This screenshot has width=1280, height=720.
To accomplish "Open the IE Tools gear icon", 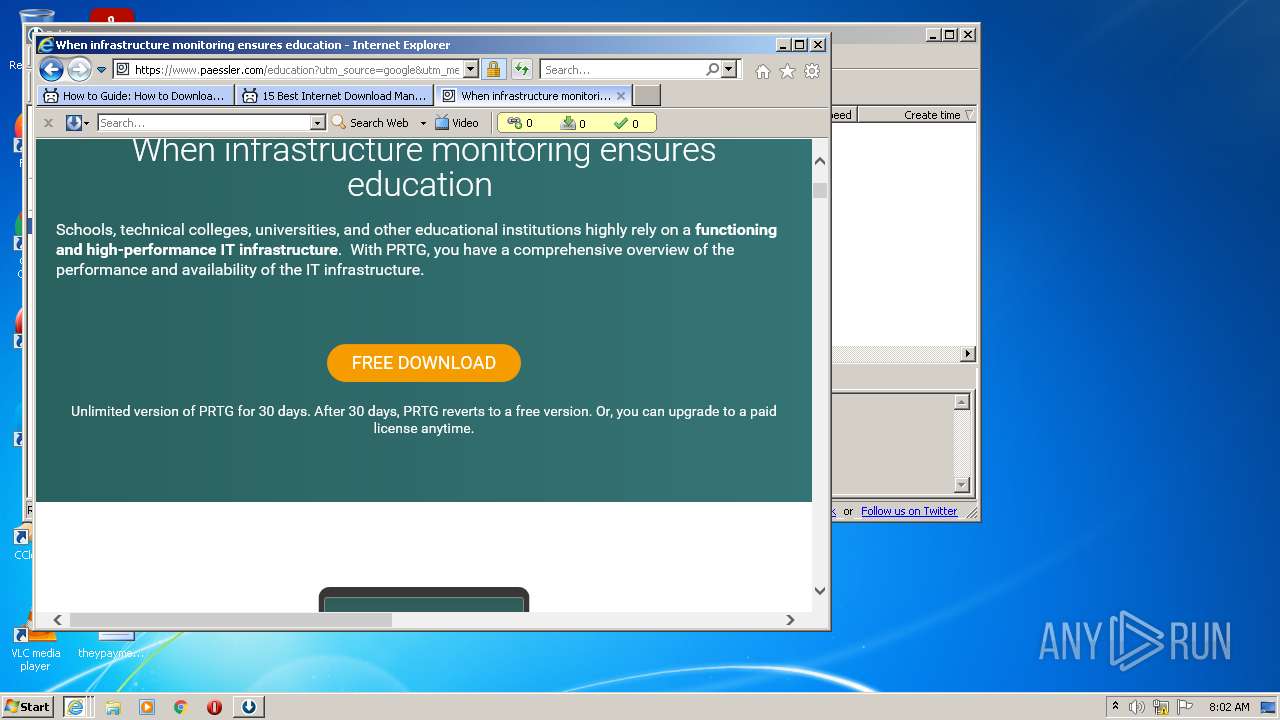I will [x=812, y=71].
